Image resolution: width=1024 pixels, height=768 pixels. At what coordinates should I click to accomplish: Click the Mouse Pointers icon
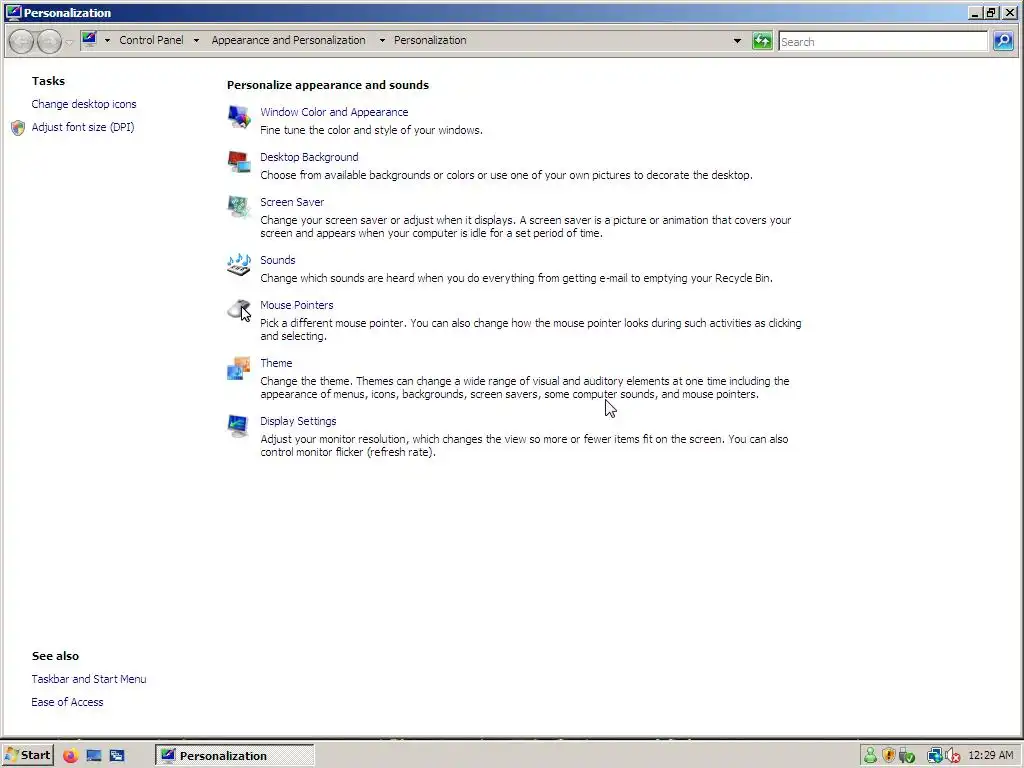tap(238, 310)
